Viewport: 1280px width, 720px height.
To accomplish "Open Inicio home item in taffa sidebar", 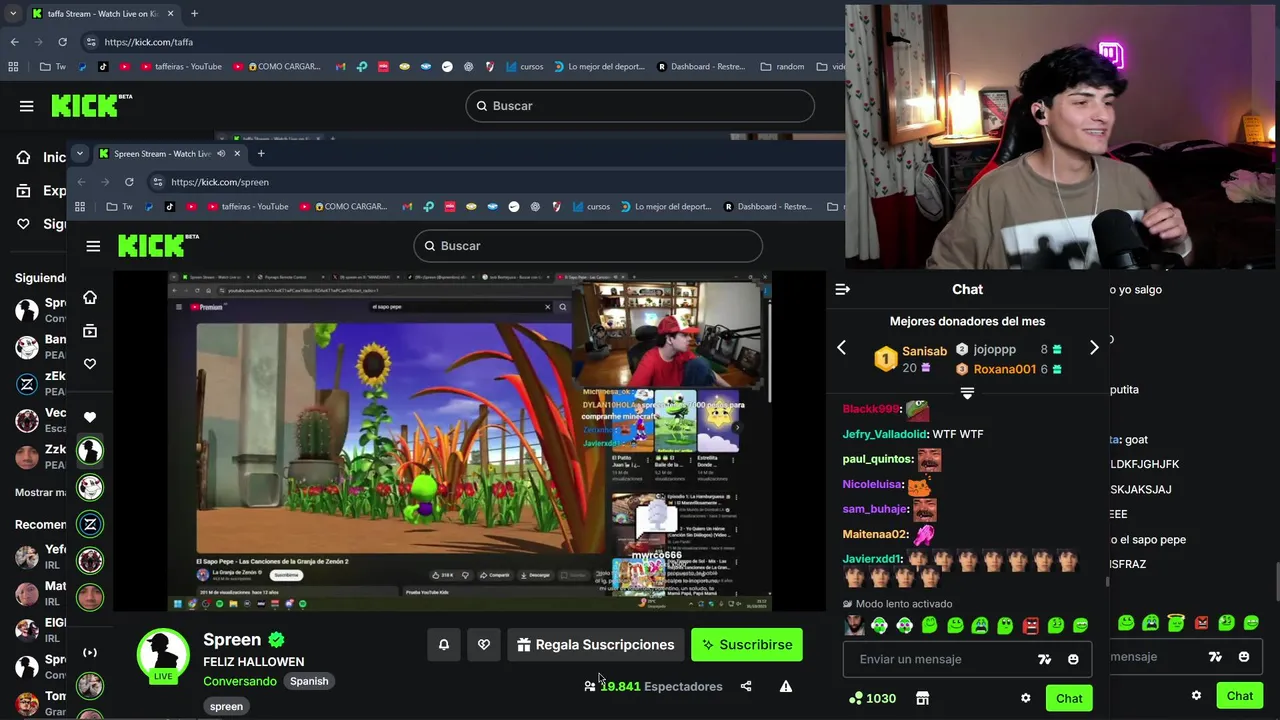I will (x=40, y=157).
